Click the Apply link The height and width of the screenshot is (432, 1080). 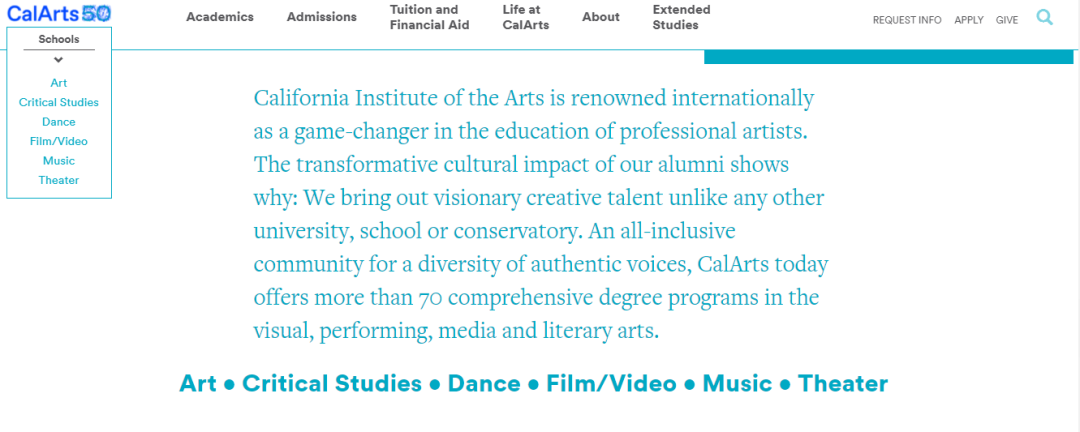[969, 20]
